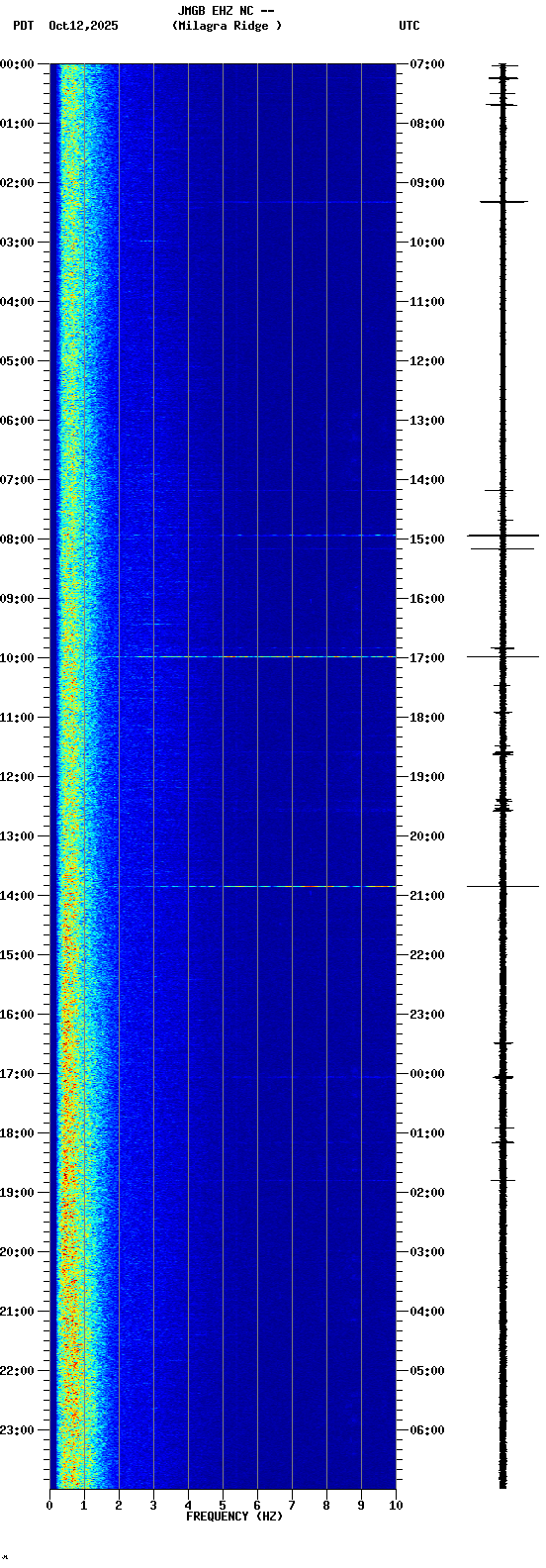Select the 19:00 PDT time tick
The height and width of the screenshot is (1568, 546).
[17, 1193]
